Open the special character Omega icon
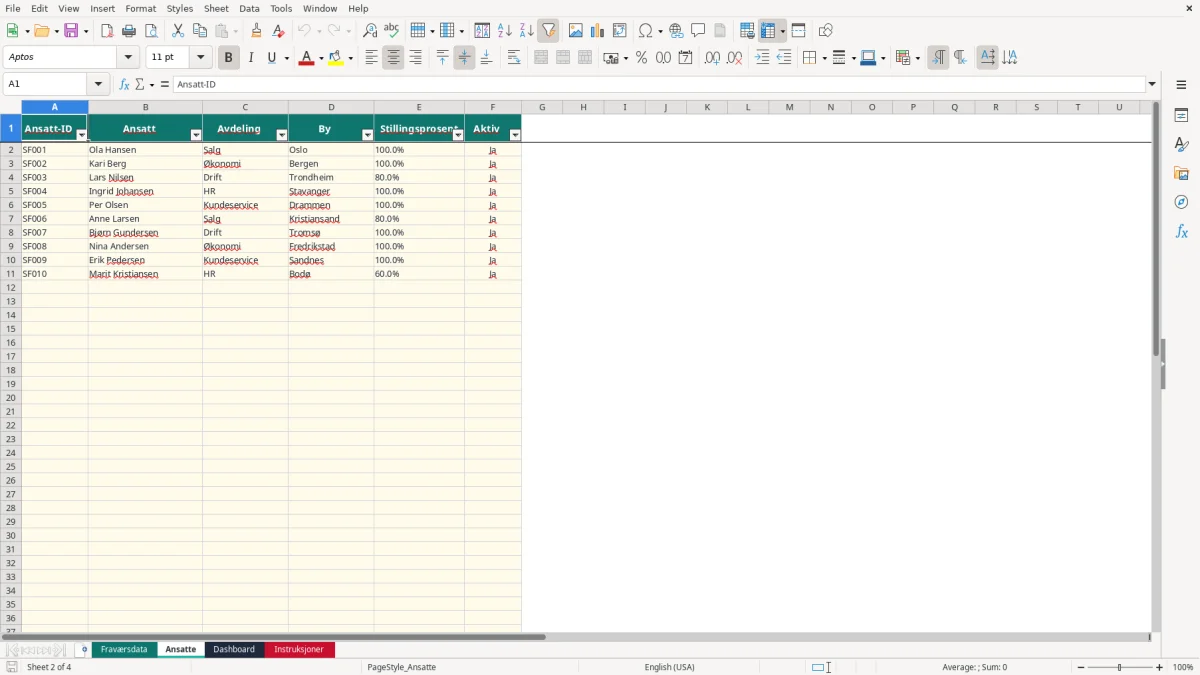 (646, 31)
